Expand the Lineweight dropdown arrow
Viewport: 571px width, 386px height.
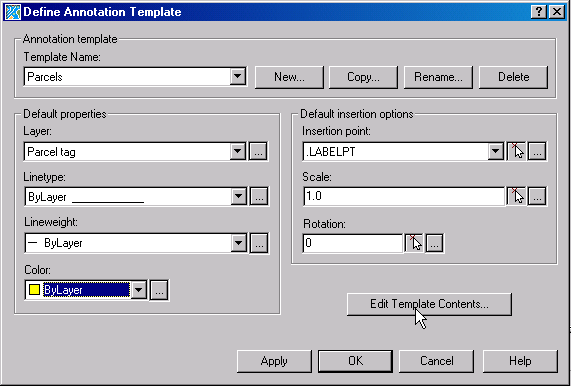239,243
